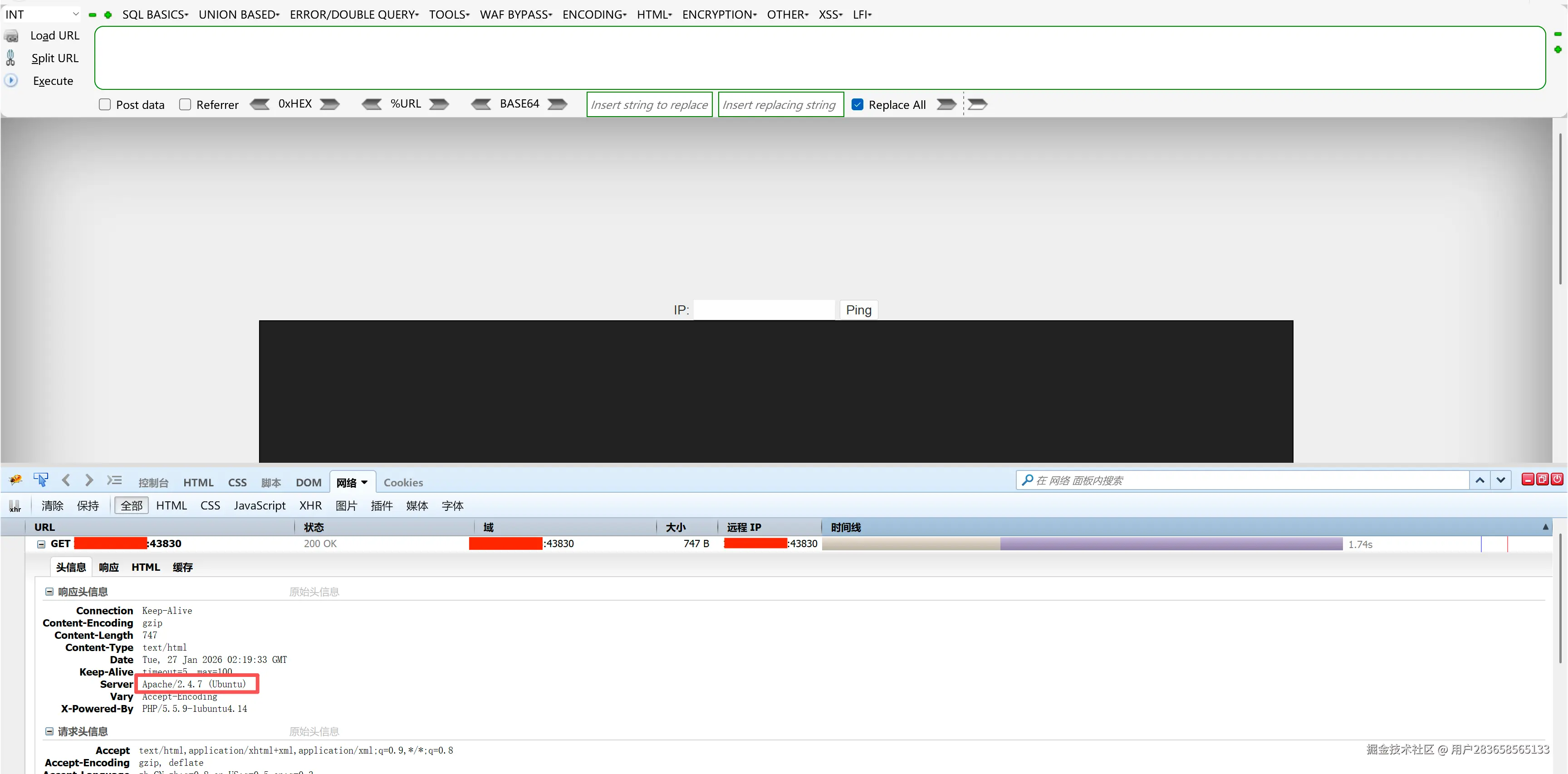
Task: Collapse the GET request row
Action: point(41,544)
